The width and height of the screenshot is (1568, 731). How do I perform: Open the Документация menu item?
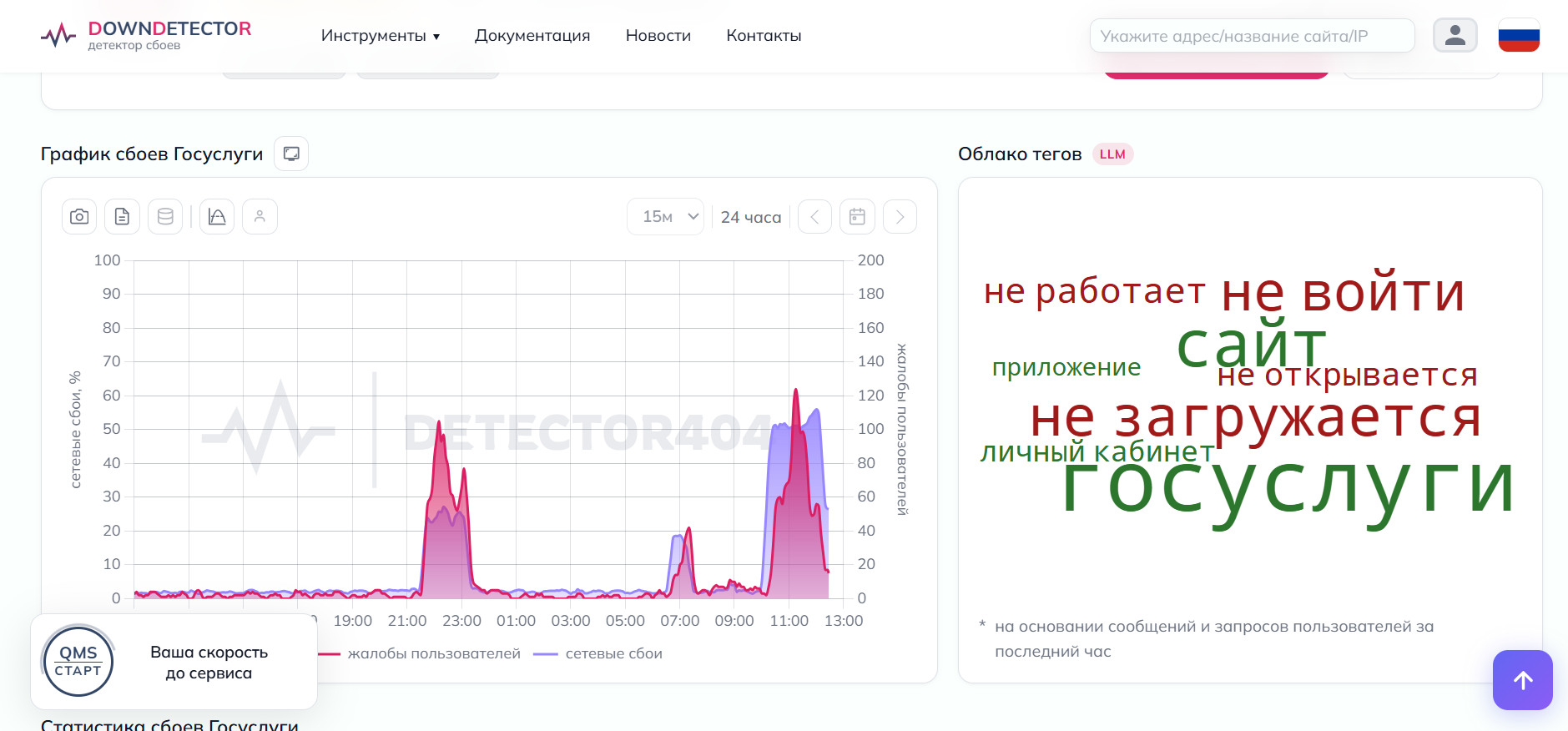[x=532, y=36]
